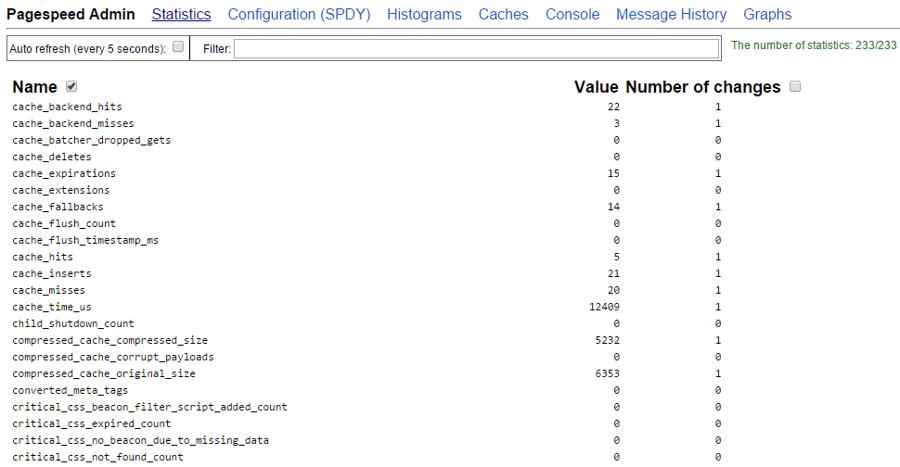
Task: Select the cache_fallbacks statistic name
Action: pos(58,207)
